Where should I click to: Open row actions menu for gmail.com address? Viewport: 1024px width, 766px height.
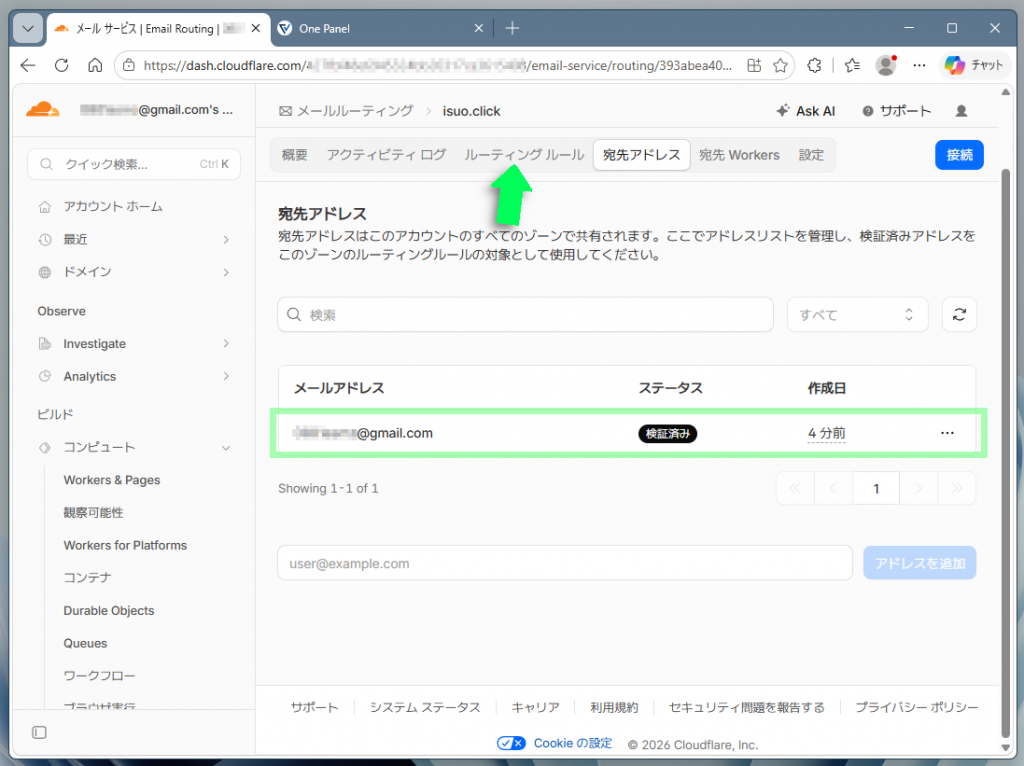coord(947,433)
